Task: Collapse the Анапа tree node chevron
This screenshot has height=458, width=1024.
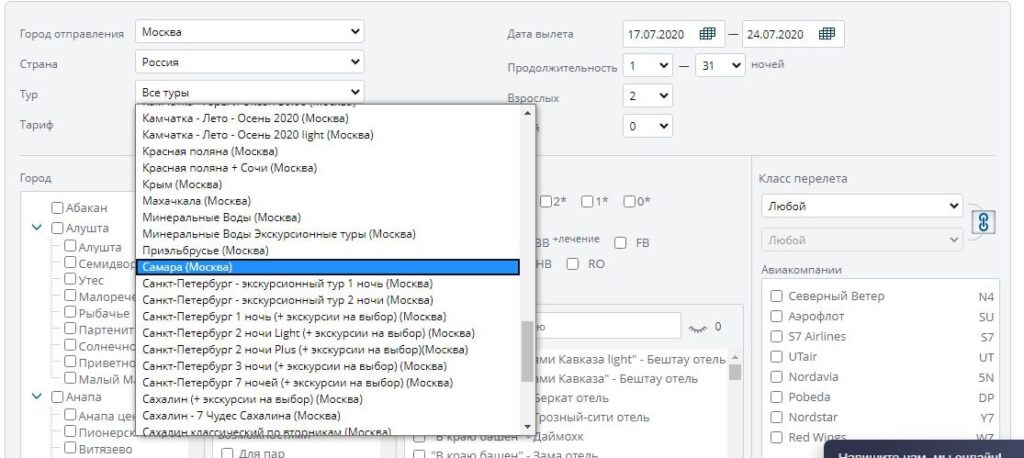Action: tap(39, 397)
